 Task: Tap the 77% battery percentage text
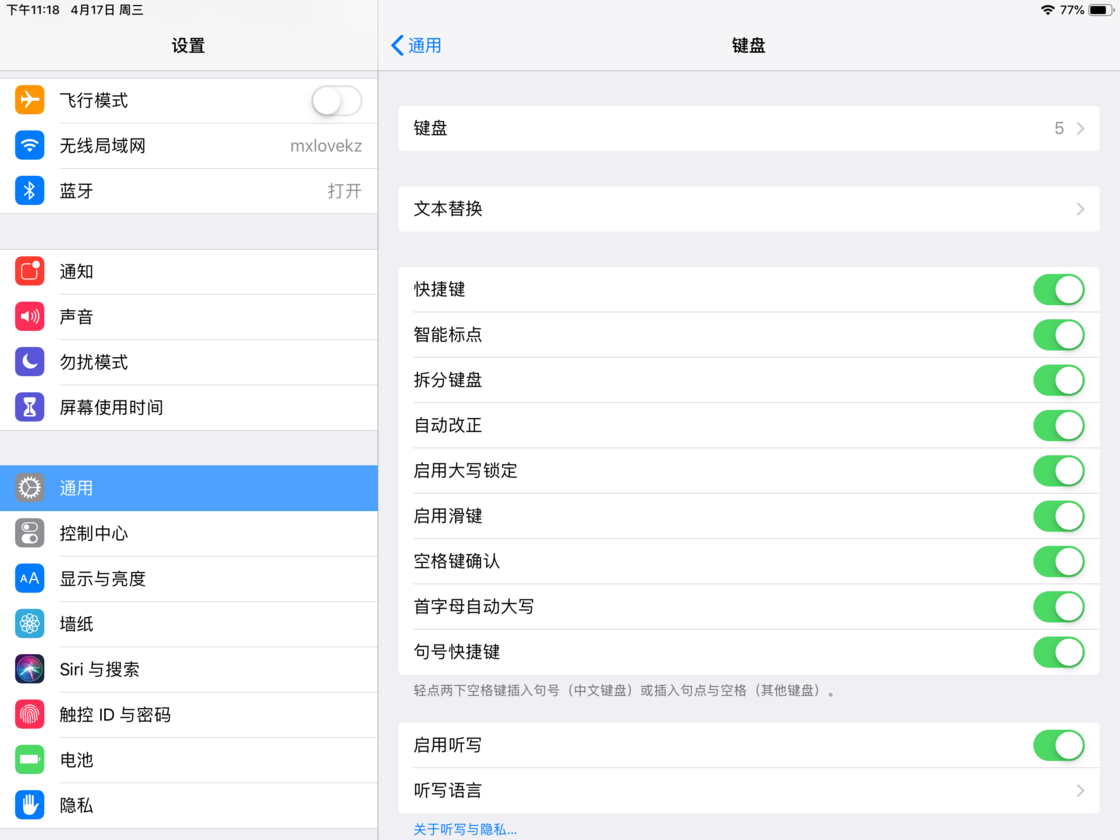(1071, 10)
